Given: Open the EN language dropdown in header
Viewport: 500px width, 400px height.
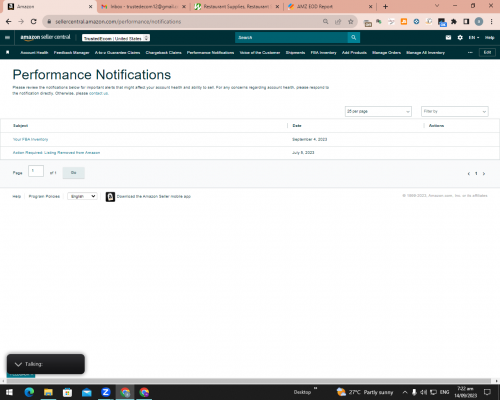Looking at the screenshot, I should point(473,38).
